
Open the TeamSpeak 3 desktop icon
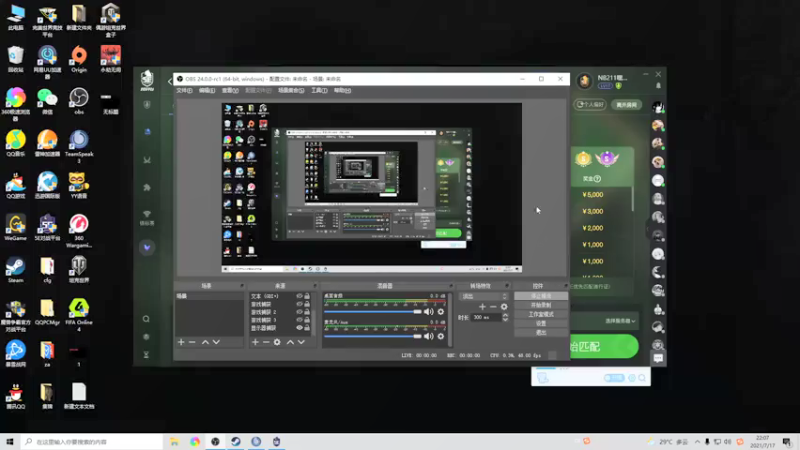coord(79,146)
